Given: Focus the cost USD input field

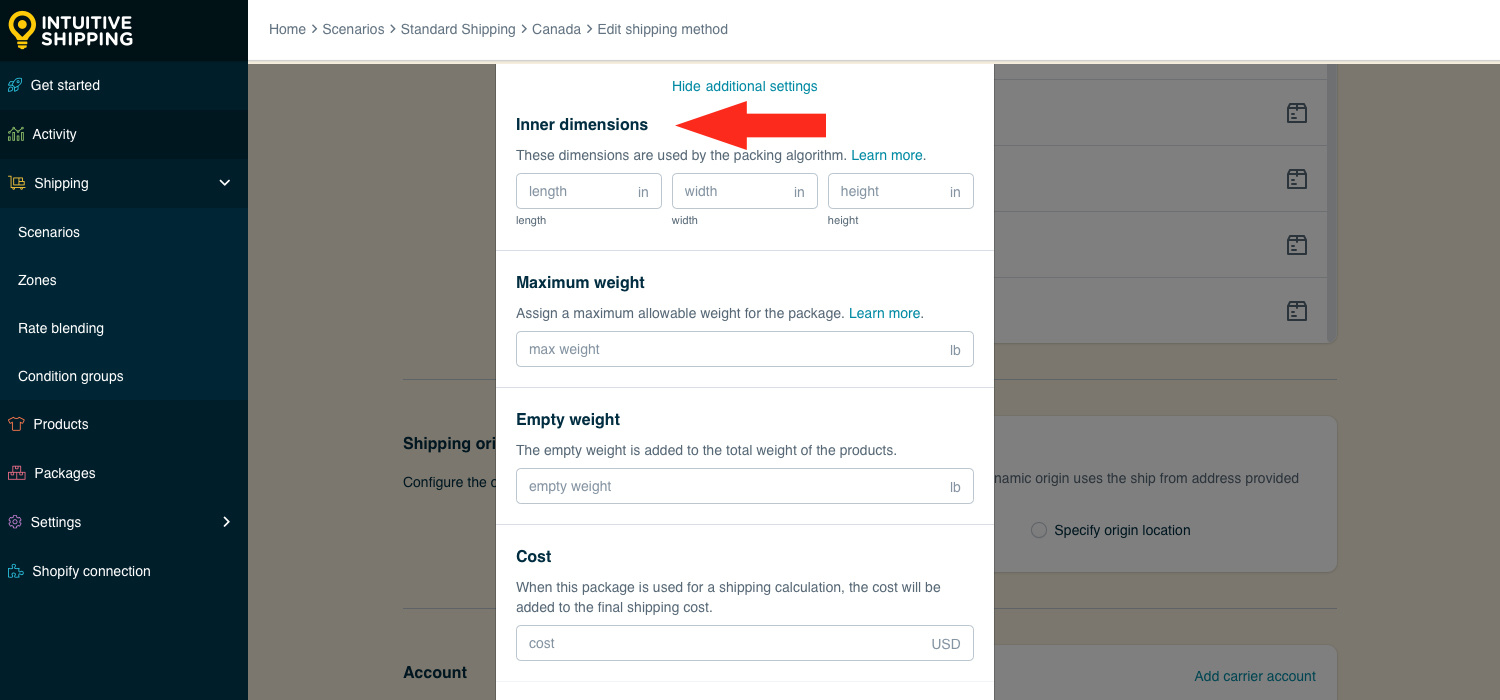Looking at the screenshot, I should 745,643.
